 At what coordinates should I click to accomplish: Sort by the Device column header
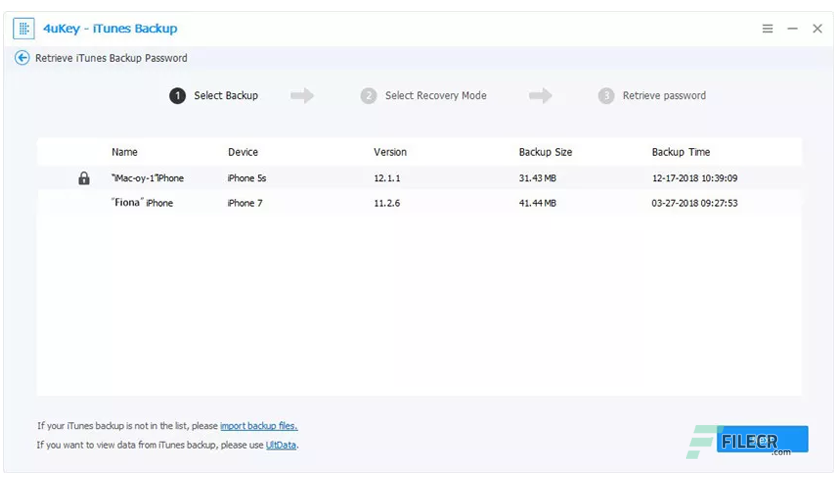[243, 152]
